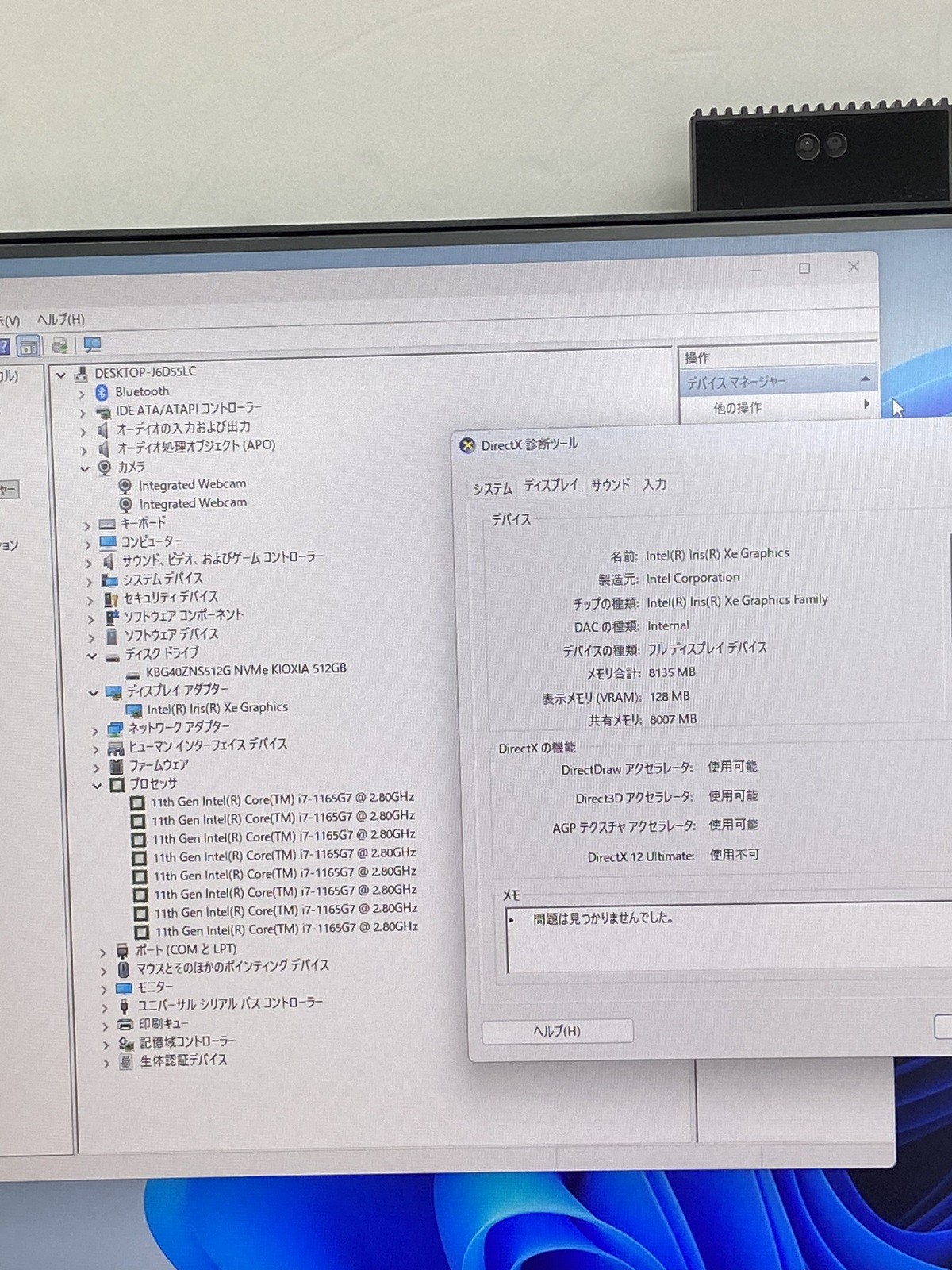The image size is (952, 1270).
Task: Click the scan for hardware changes toolbar icon
Action: point(92,344)
